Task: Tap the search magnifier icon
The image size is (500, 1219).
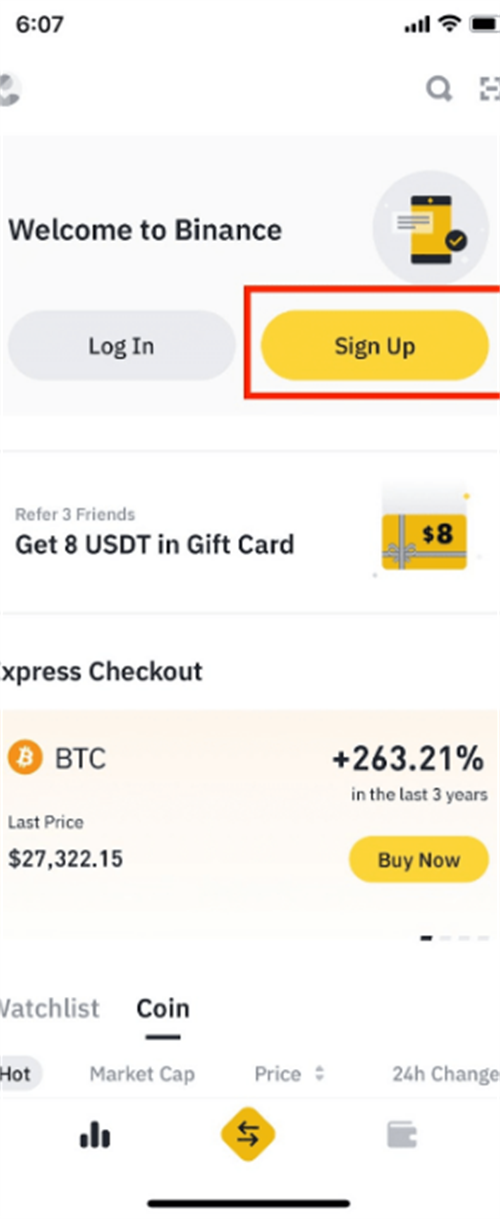Action: point(439,89)
